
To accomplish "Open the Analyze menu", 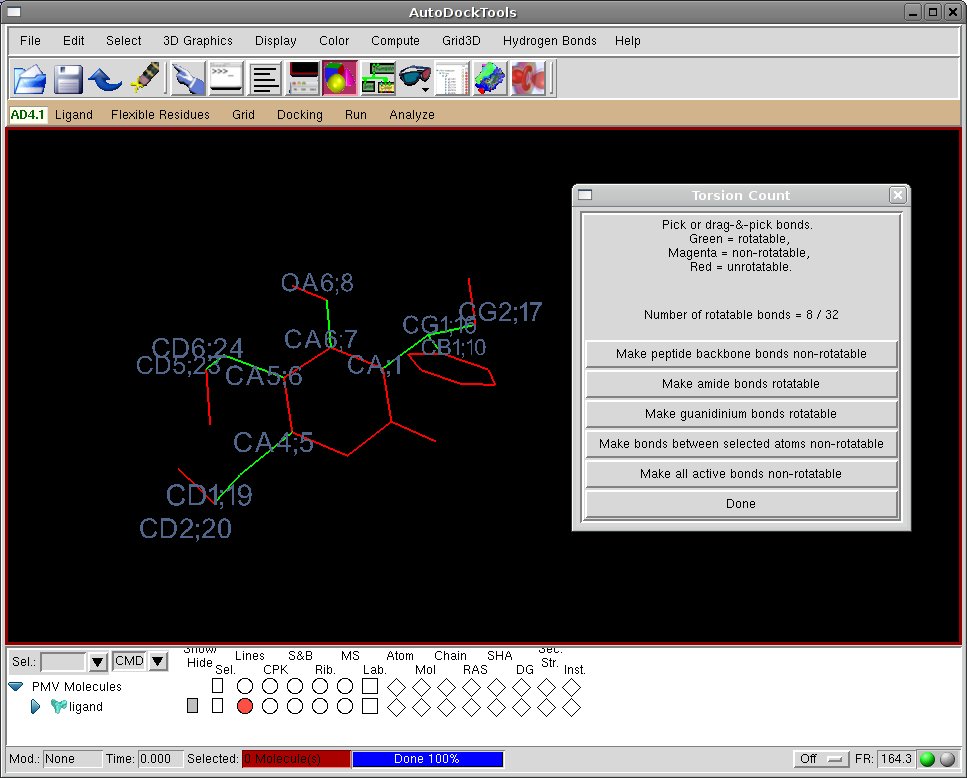I will point(412,115).
